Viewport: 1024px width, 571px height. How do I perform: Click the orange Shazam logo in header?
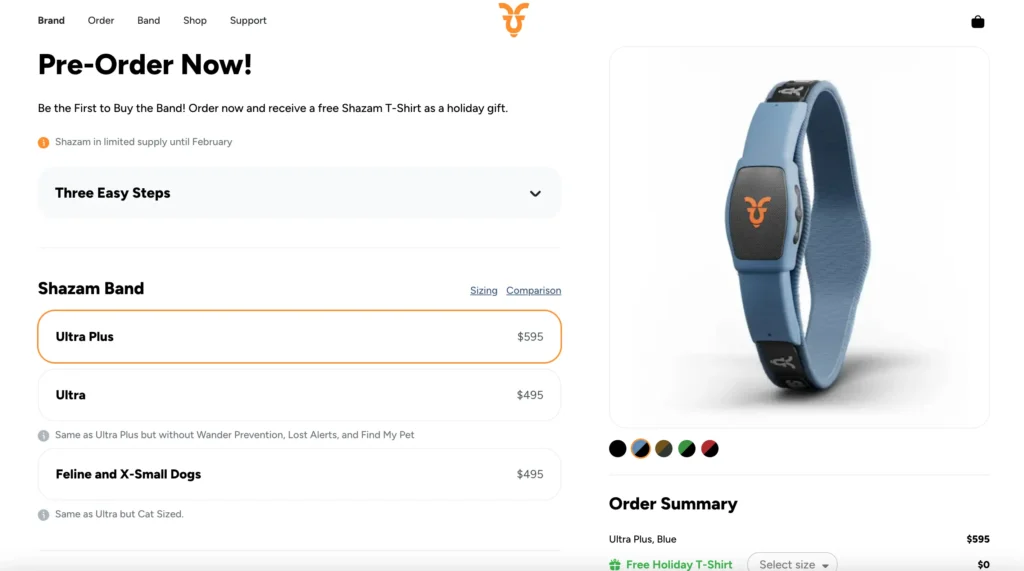(513, 19)
